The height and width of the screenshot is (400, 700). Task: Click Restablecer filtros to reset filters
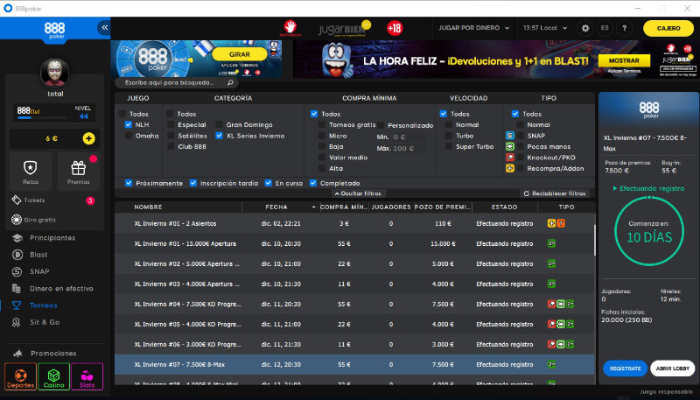(x=555, y=194)
